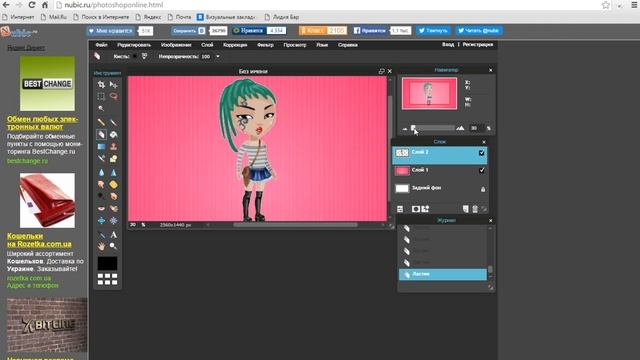Viewport: 640px width, 360px height.
Task: Open the opacity dropdown arrow
Action: (x=218, y=56)
